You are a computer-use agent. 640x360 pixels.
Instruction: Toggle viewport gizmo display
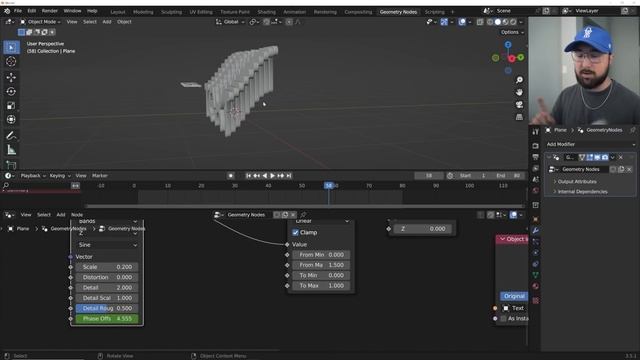tap(444, 22)
